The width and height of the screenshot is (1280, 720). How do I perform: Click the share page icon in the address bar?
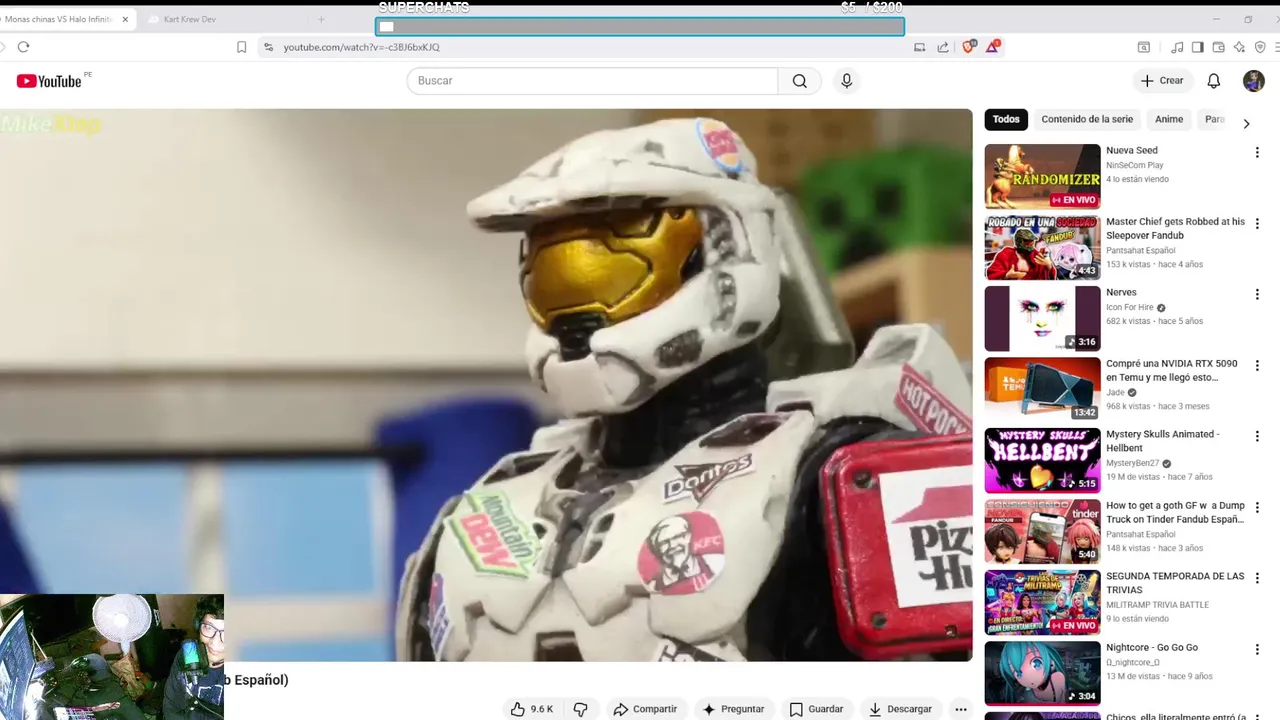tap(943, 47)
